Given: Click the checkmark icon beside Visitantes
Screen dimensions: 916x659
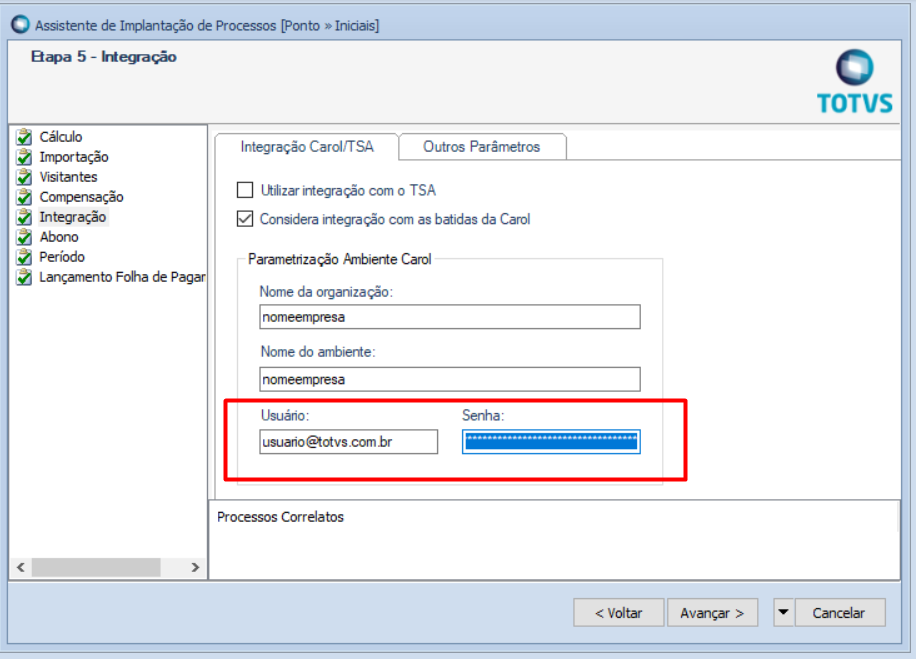Looking at the screenshot, I should [25, 176].
